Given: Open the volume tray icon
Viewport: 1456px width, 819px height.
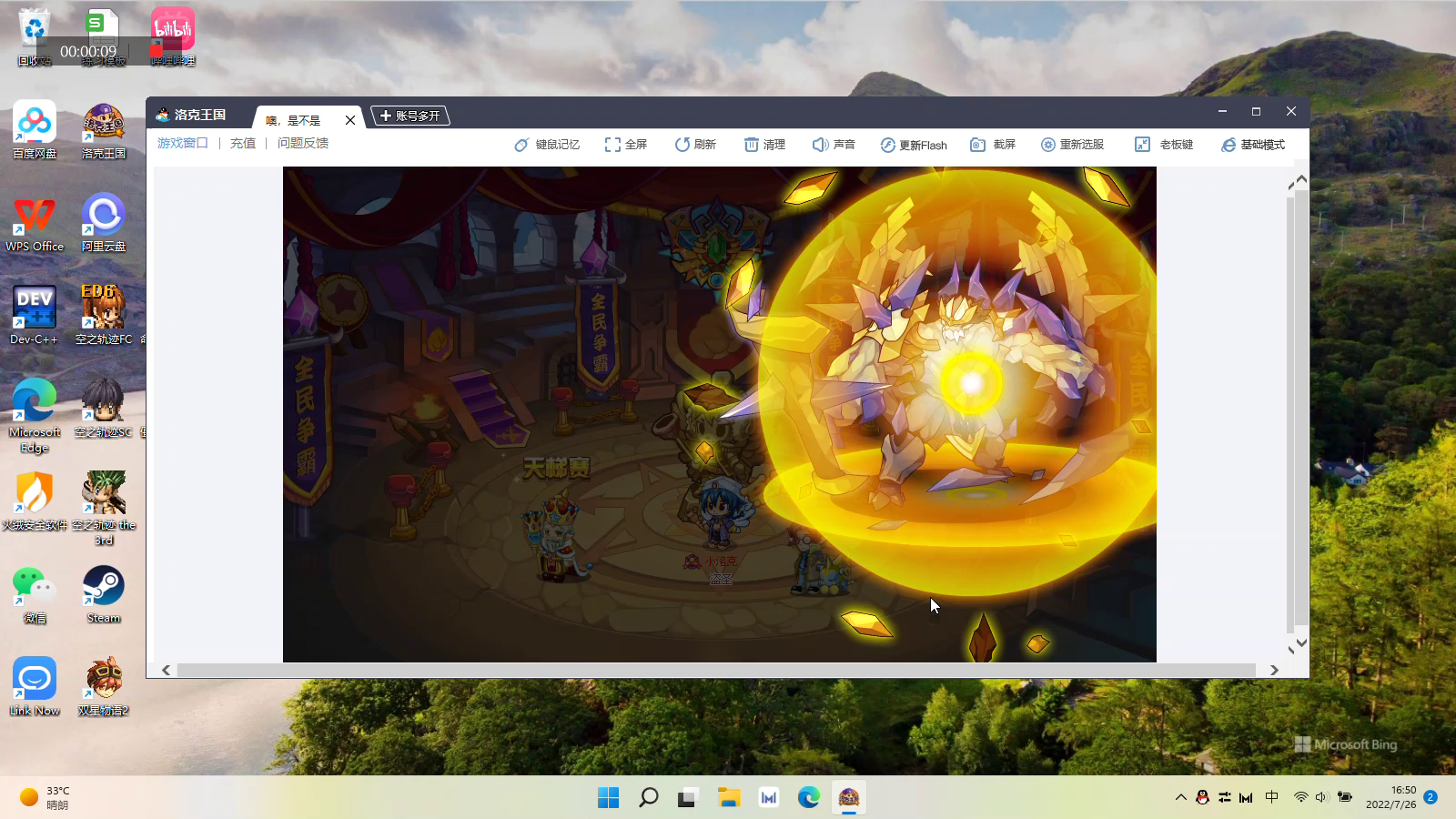Looking at the screenshot, I should pos(1321,797).
